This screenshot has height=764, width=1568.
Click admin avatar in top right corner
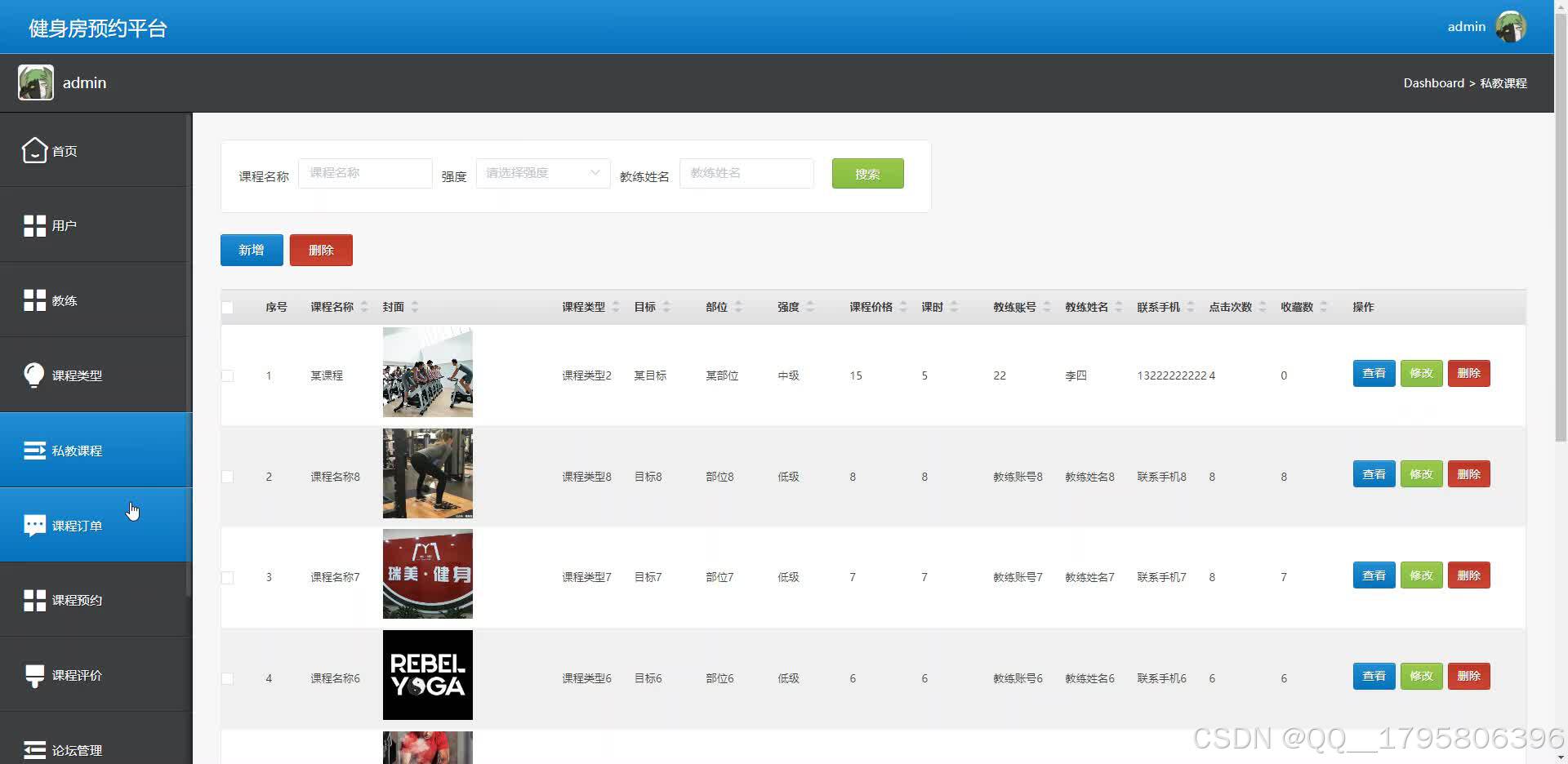(1511, 27)
